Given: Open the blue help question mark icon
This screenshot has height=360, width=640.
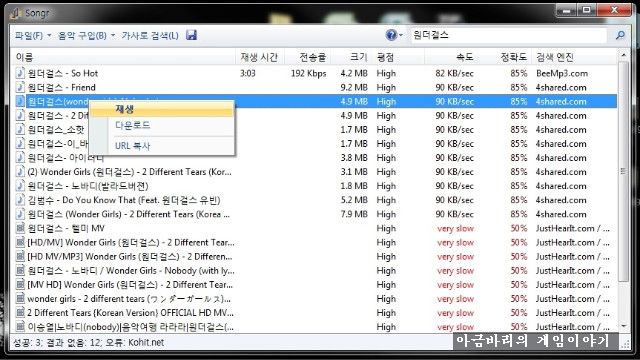Looking at the screenshot, I should click(x=391, y=36).
